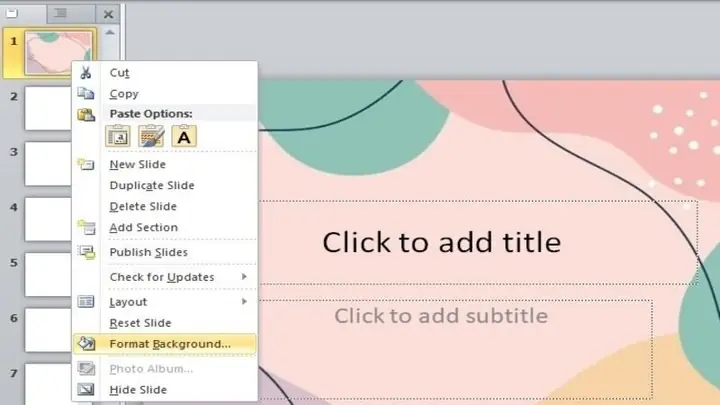Click the Layout icon in context menu

[86, 302]
